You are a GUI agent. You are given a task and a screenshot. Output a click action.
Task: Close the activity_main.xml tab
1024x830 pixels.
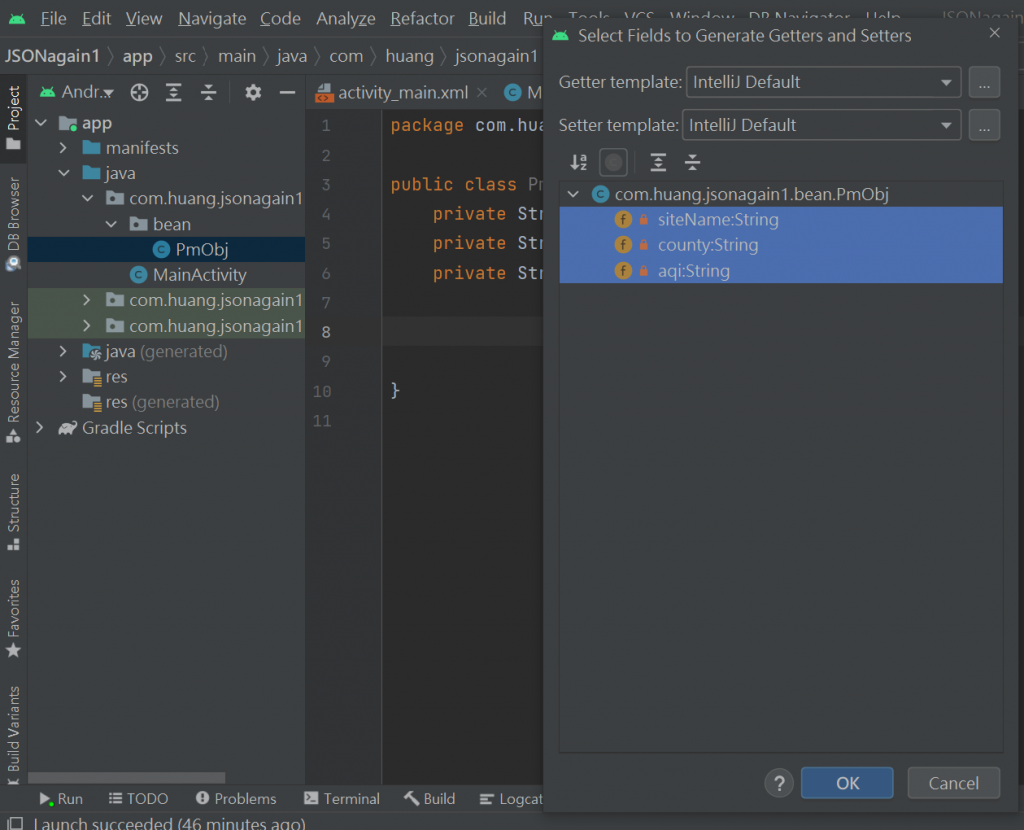pos(482,92)
